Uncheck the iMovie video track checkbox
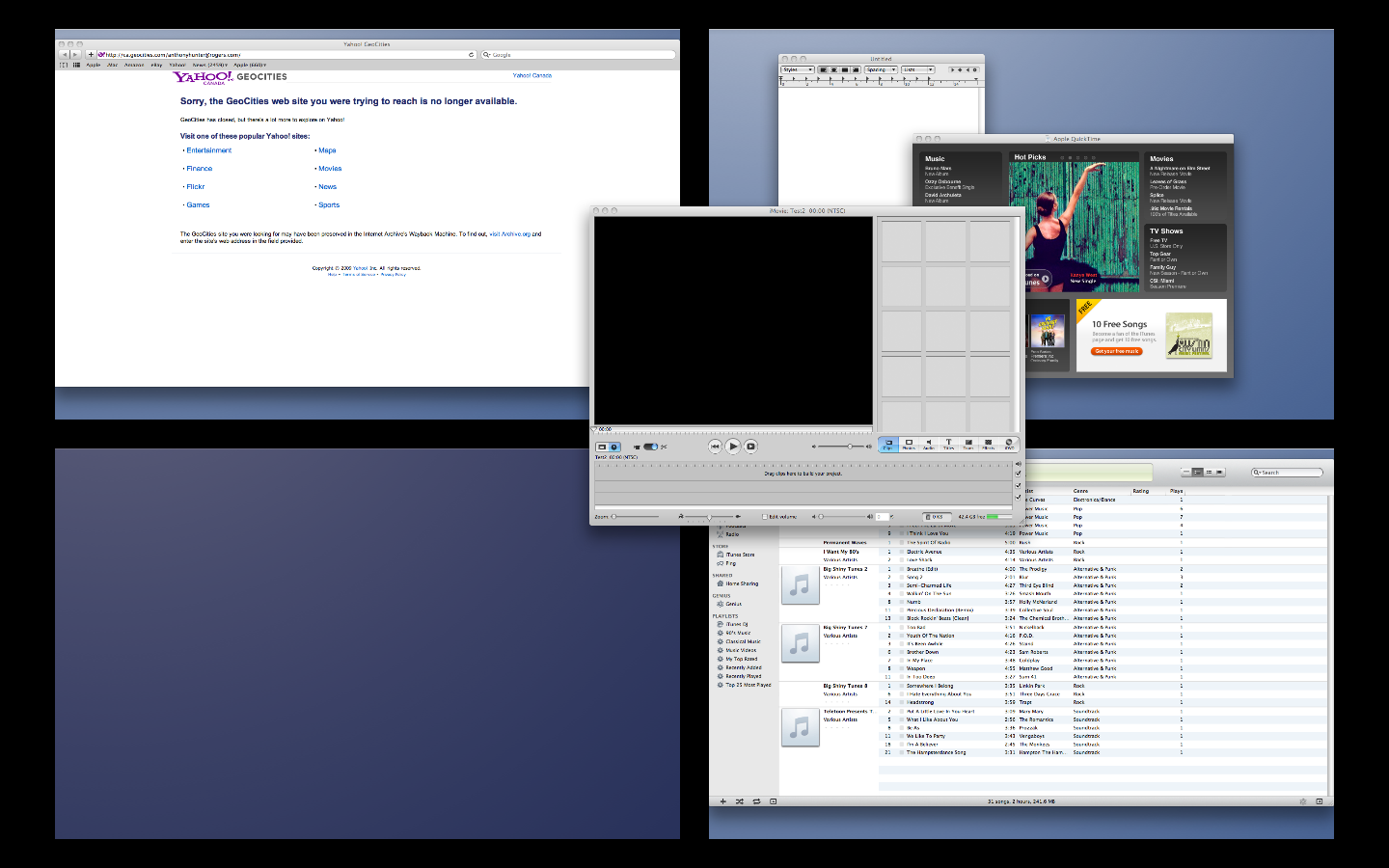Viewport: 1389px width, 868px height. [x=1019, y=474]
